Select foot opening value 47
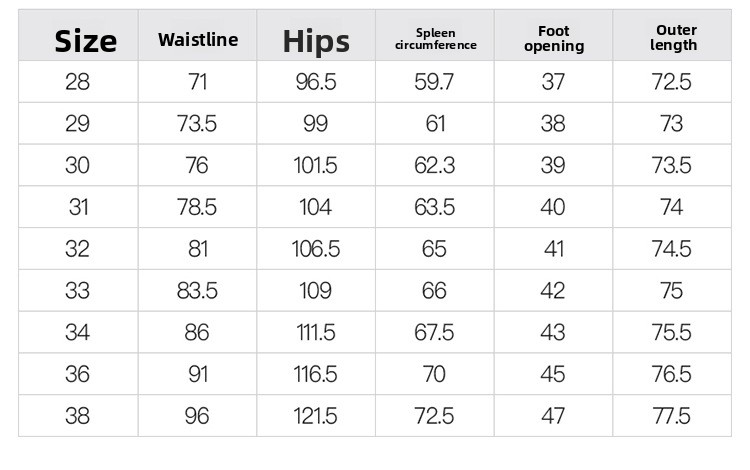This screenshot has height=470, width=750. tap(553, 416)
